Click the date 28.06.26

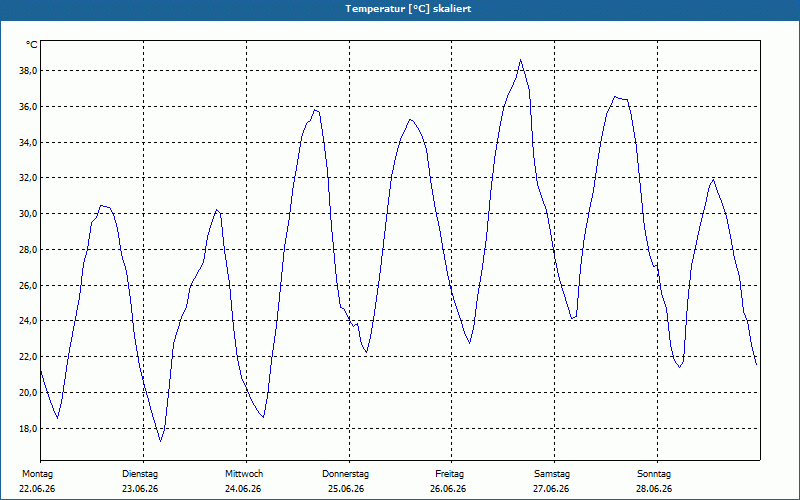(x=654, y=489)
